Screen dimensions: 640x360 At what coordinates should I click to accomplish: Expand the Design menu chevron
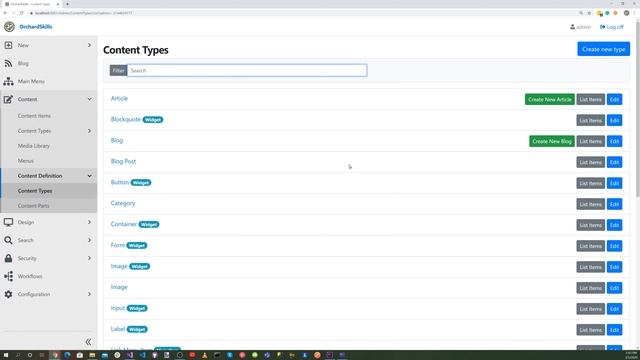tap(89, 222)
